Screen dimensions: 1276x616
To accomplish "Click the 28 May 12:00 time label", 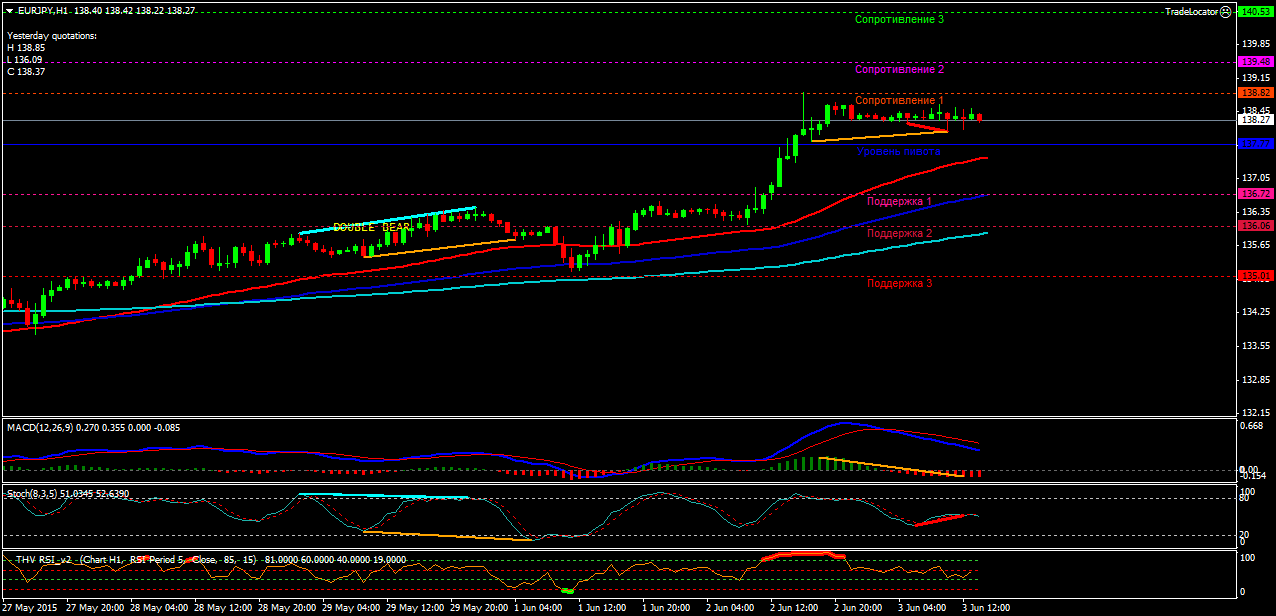I will click(222, 607).
